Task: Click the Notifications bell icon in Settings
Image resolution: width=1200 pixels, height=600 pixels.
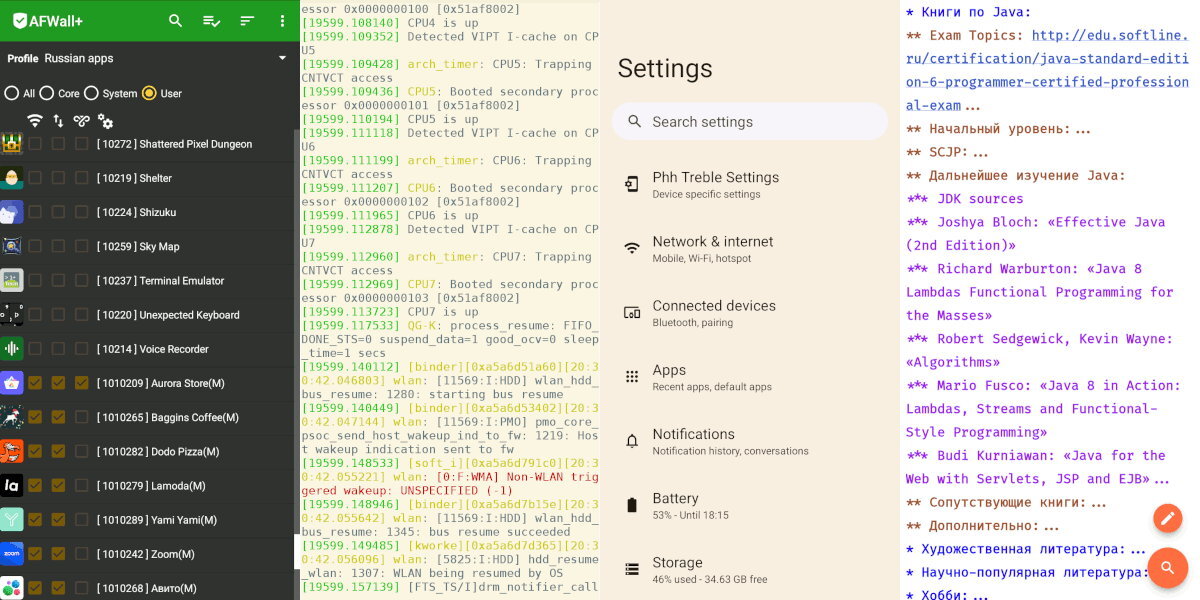Action: 632,441
